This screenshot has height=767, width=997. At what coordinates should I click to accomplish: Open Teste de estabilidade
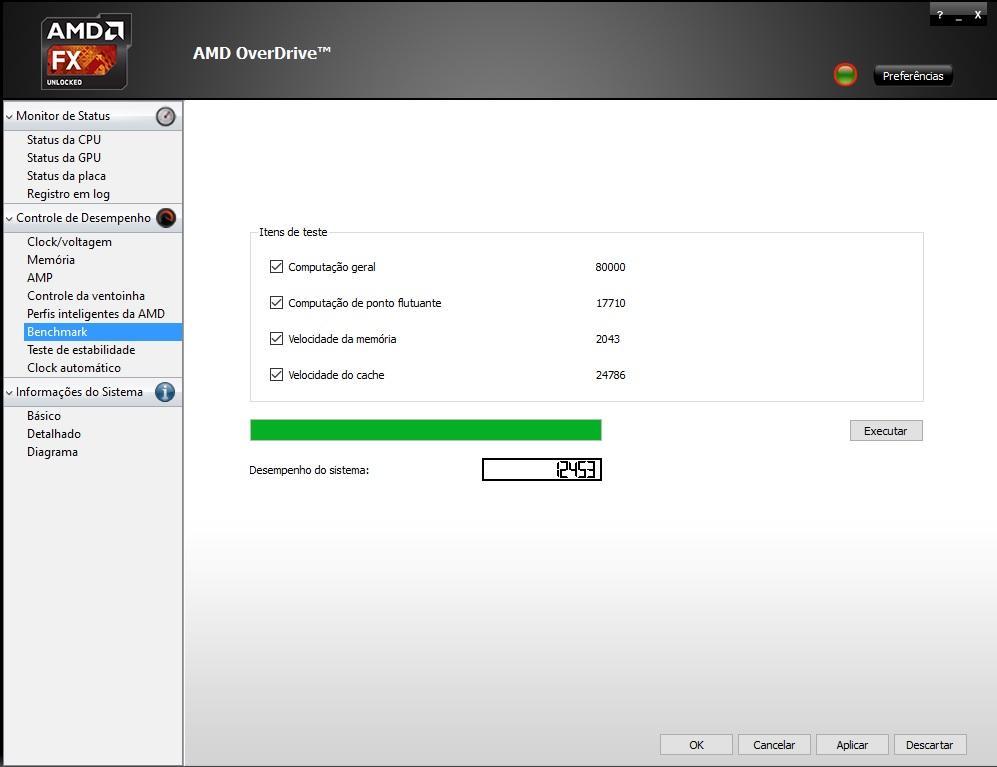coord(81,350)
